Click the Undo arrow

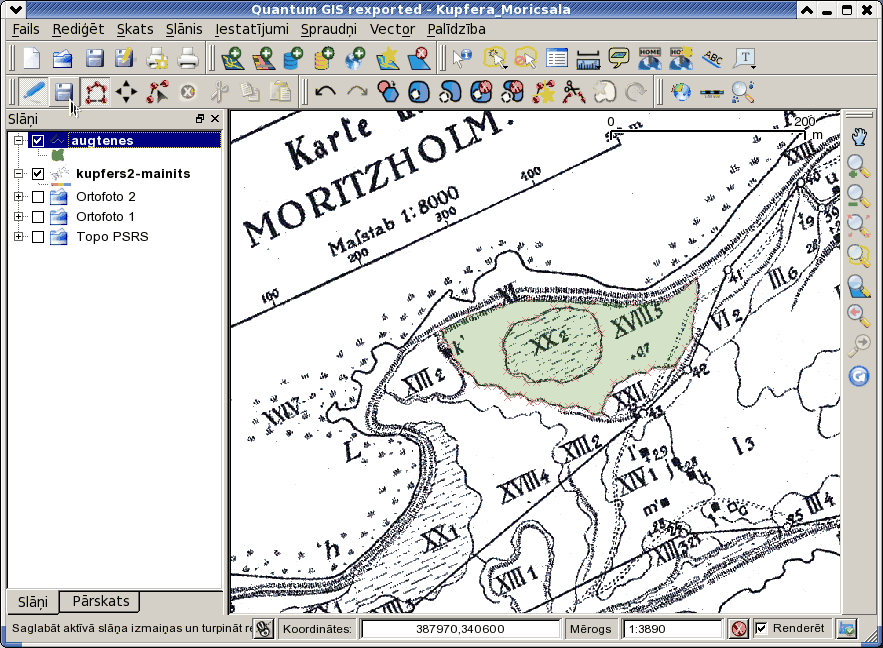(325, 92)
